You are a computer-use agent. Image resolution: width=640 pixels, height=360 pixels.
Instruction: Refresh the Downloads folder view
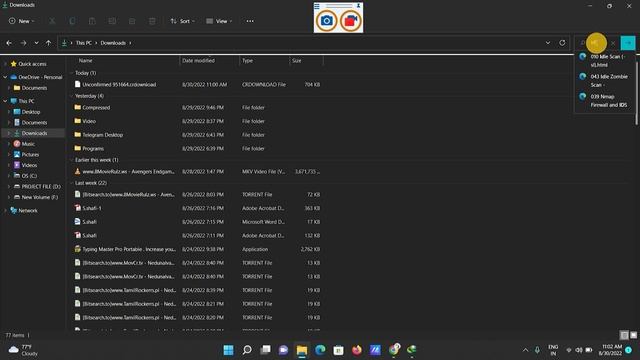click(x=562, y=43)
